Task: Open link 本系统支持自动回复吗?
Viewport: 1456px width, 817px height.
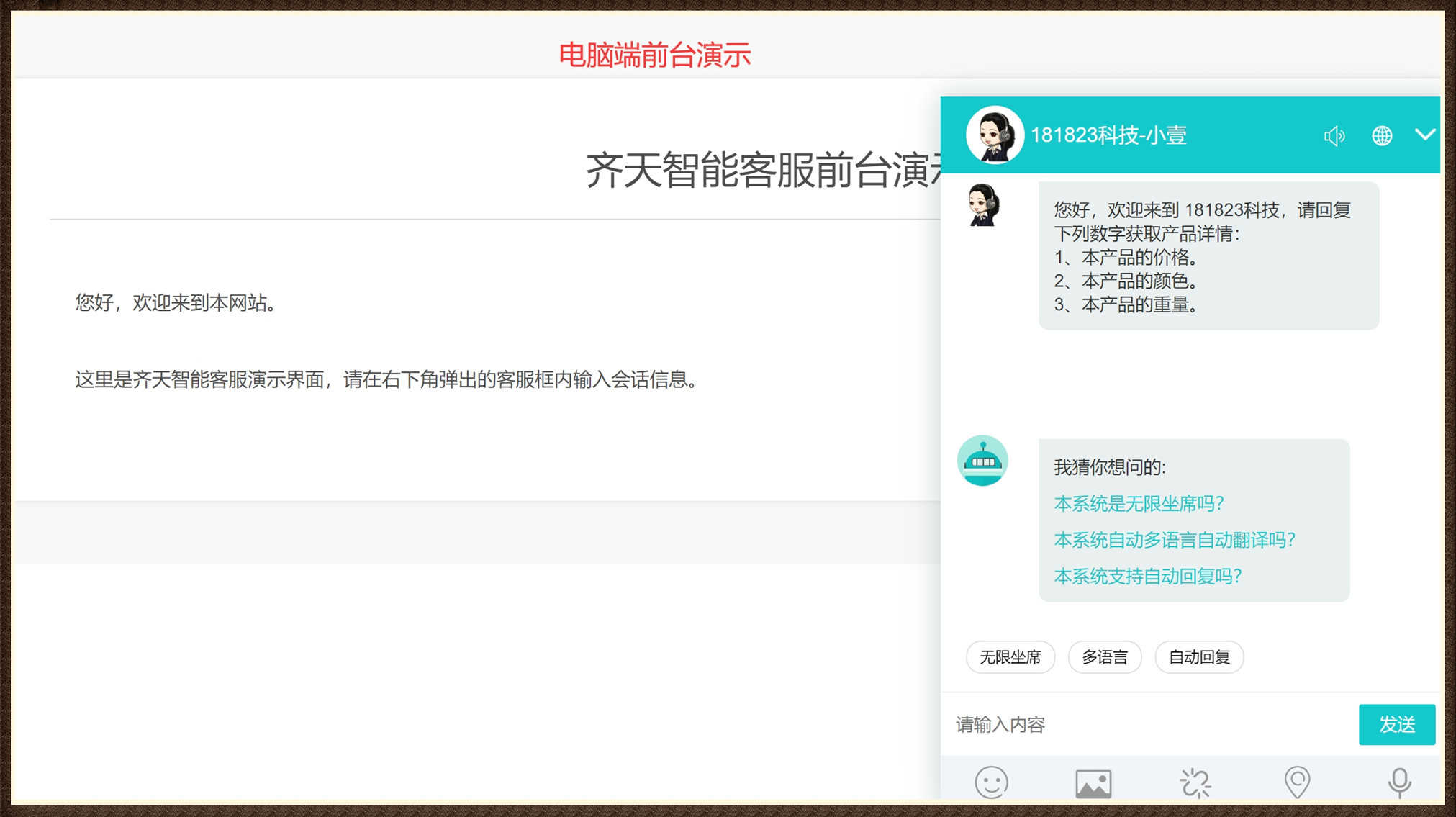Action: pyautogui.click(x=1148, y=576)
